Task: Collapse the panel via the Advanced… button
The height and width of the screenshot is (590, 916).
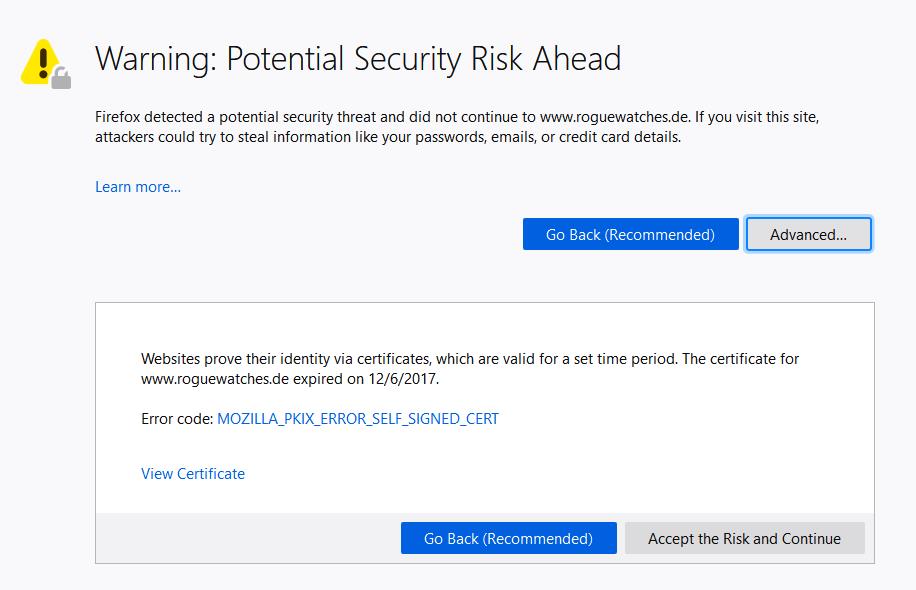Action: (x=808, y=235)
